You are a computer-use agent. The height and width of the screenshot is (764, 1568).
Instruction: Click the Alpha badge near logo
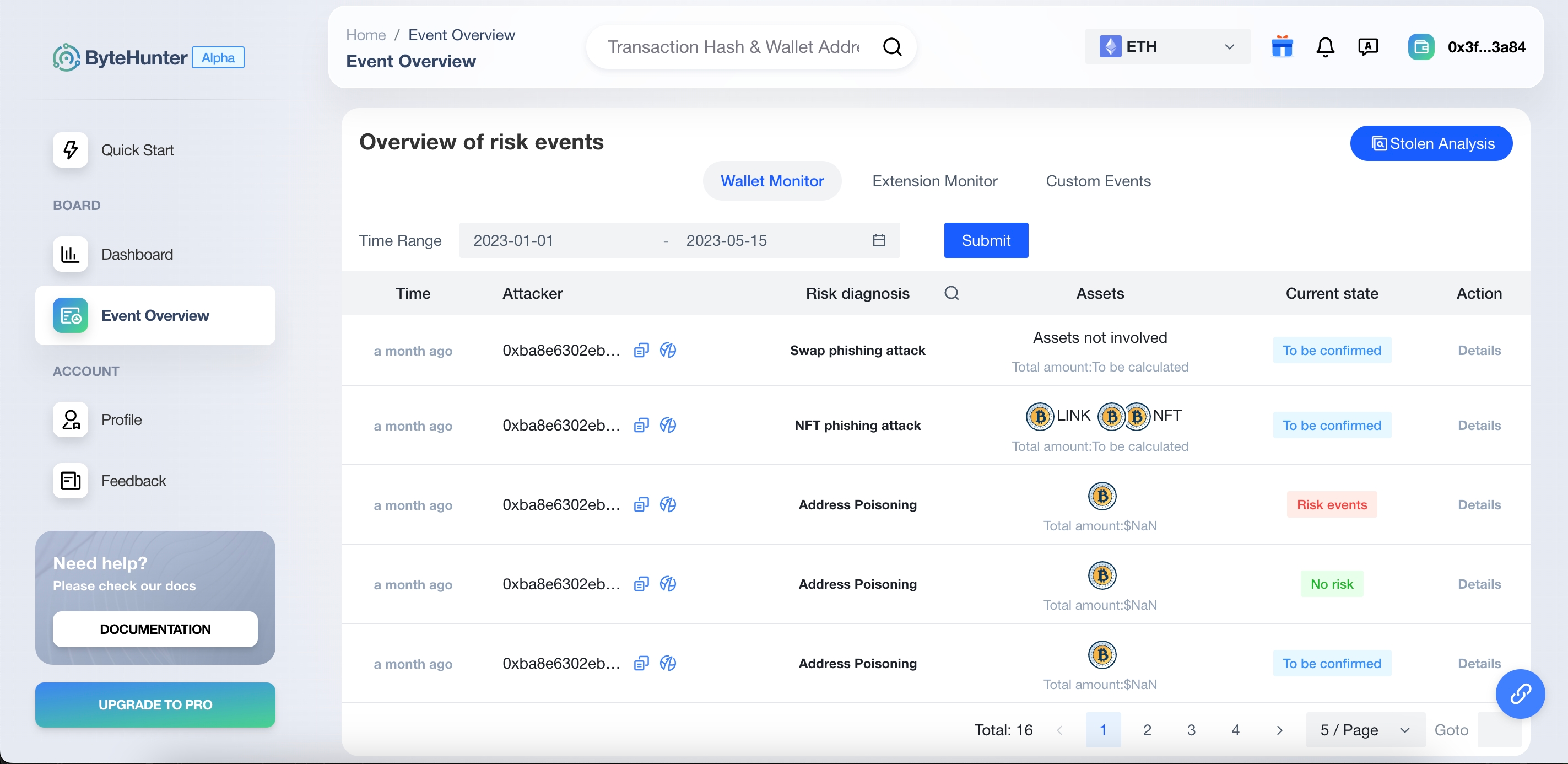click(218, 57)
